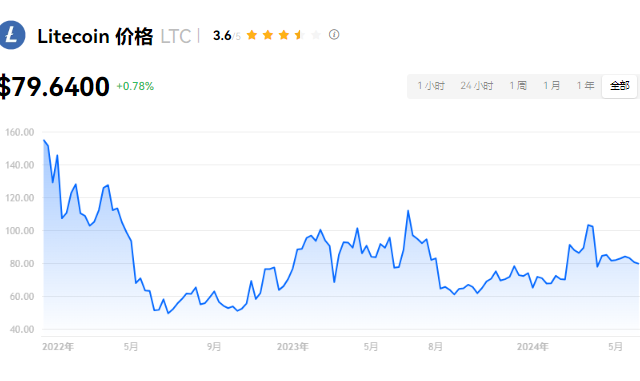Select the 全部 range tab
This screenshot has height=381, width=640.
620,86
